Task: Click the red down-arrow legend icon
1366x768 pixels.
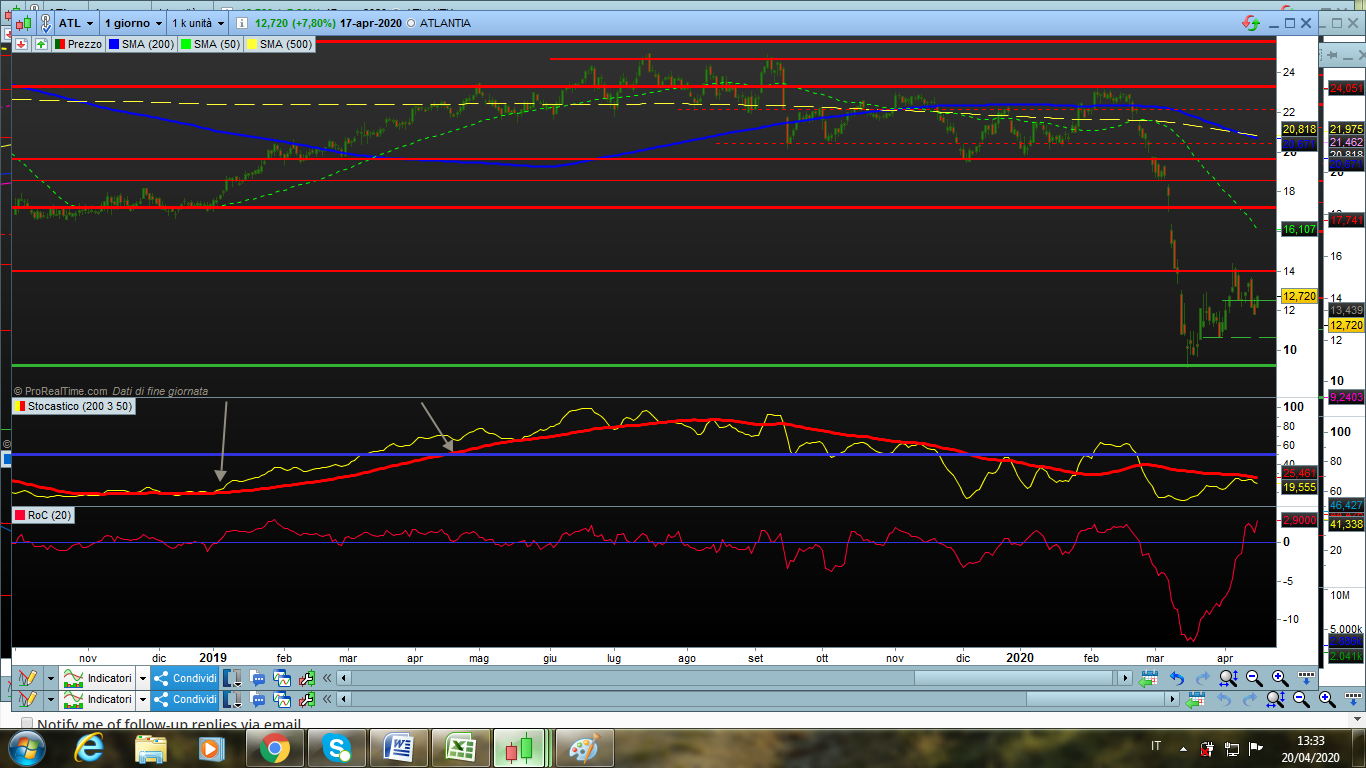Action: tap(23, 44)
